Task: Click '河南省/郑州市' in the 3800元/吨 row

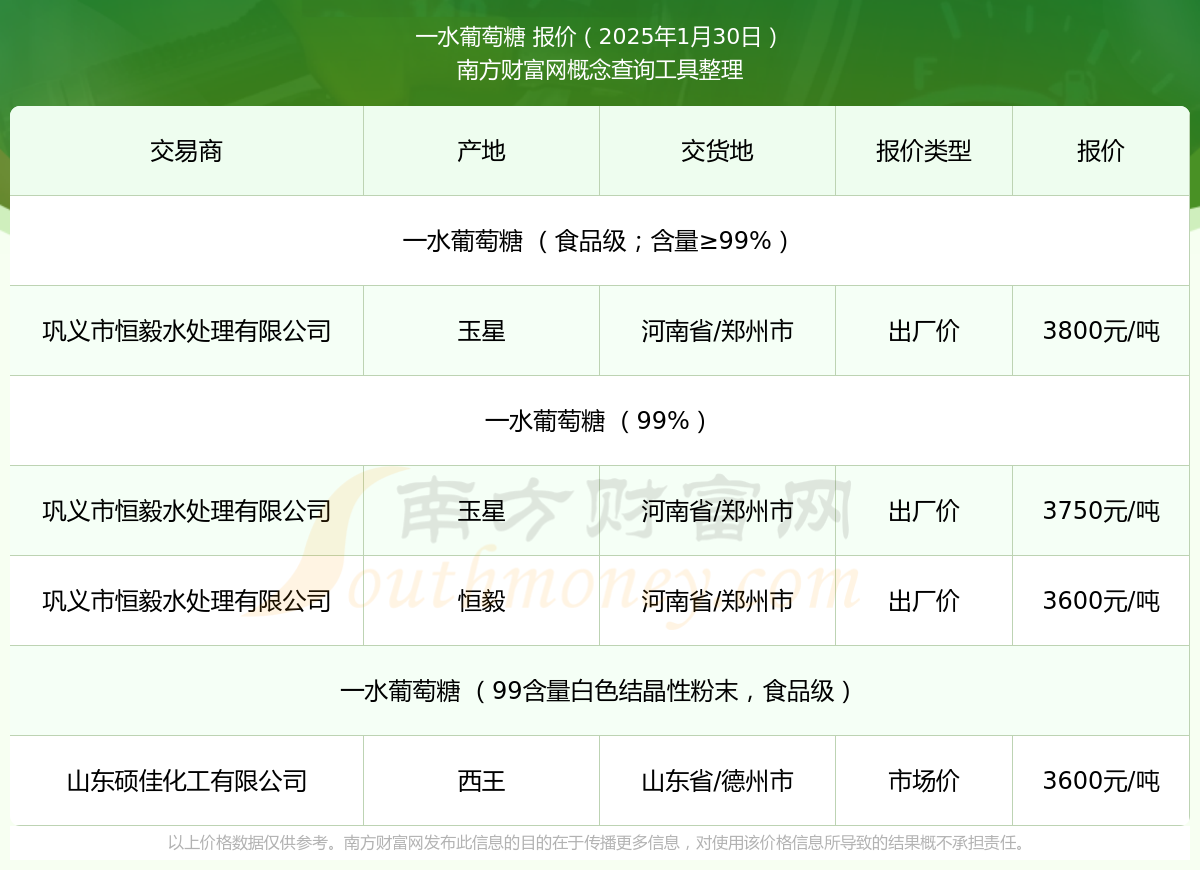Action: coord(717,331)
